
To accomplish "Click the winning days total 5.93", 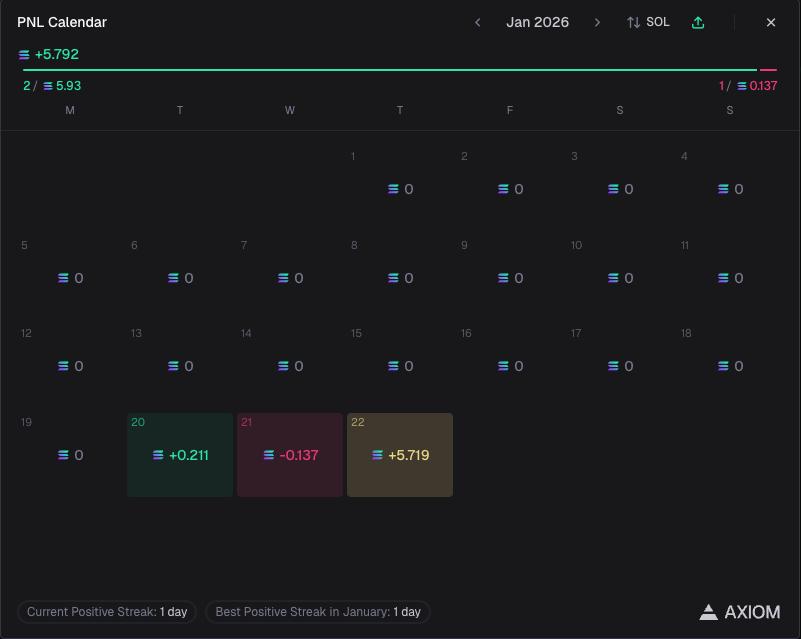I will point(68,86).
